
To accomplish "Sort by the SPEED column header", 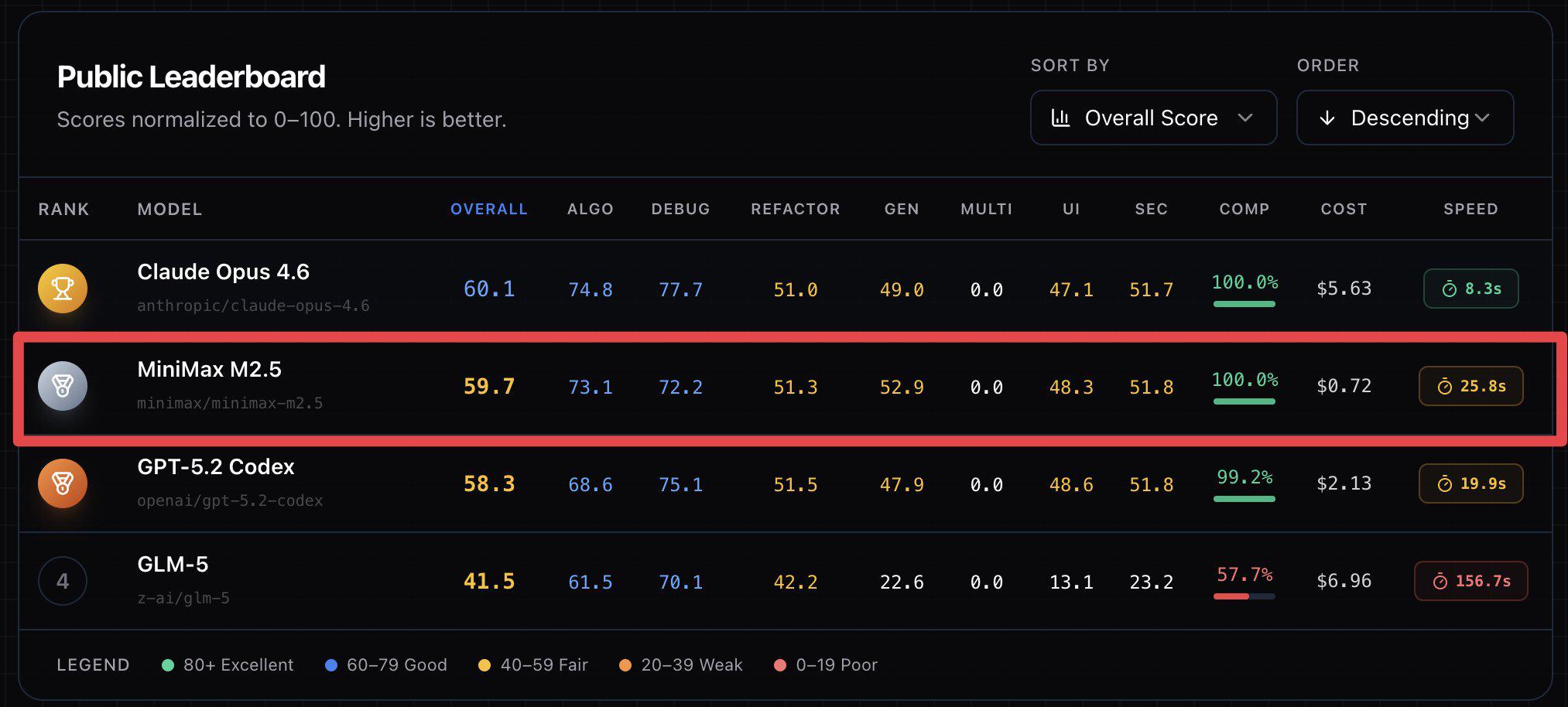I will pyautogui.click(x=1470, y=209).
